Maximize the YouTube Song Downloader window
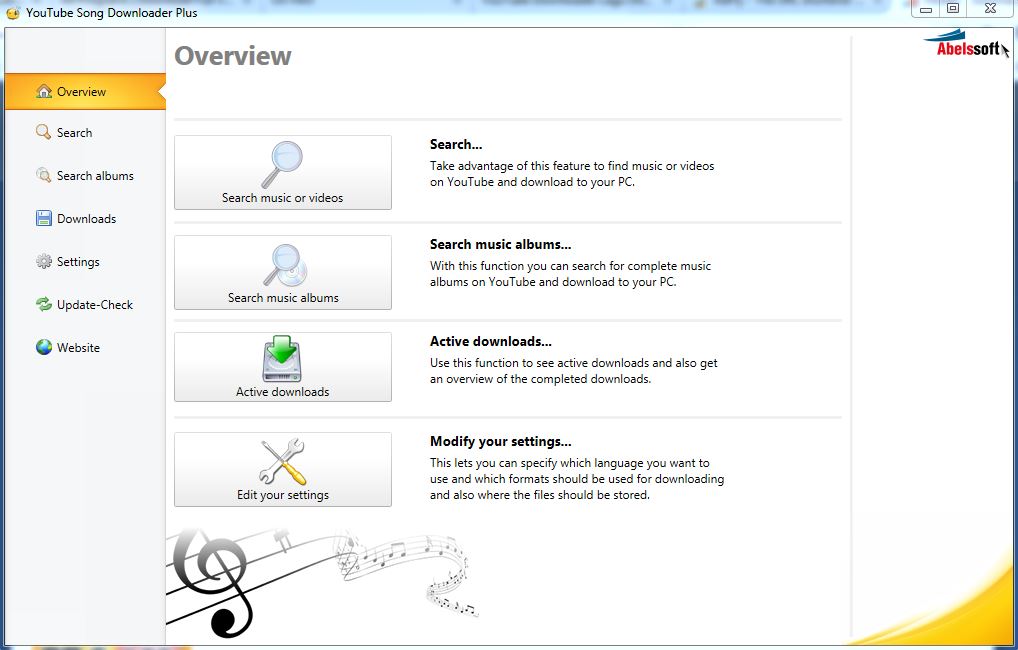1018x650 pixels. (x=953, y=9)
